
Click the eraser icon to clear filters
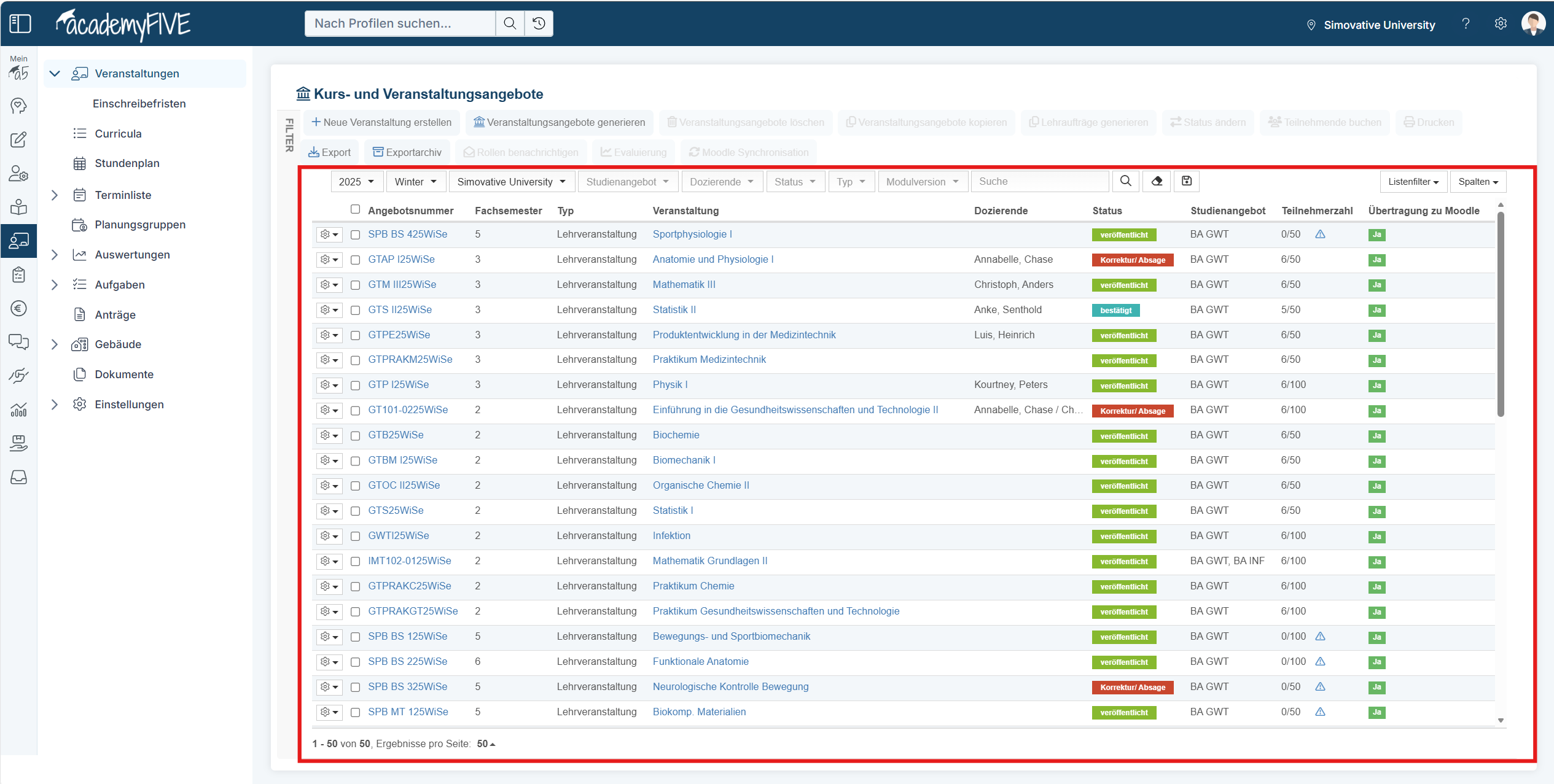(1157, 181)
